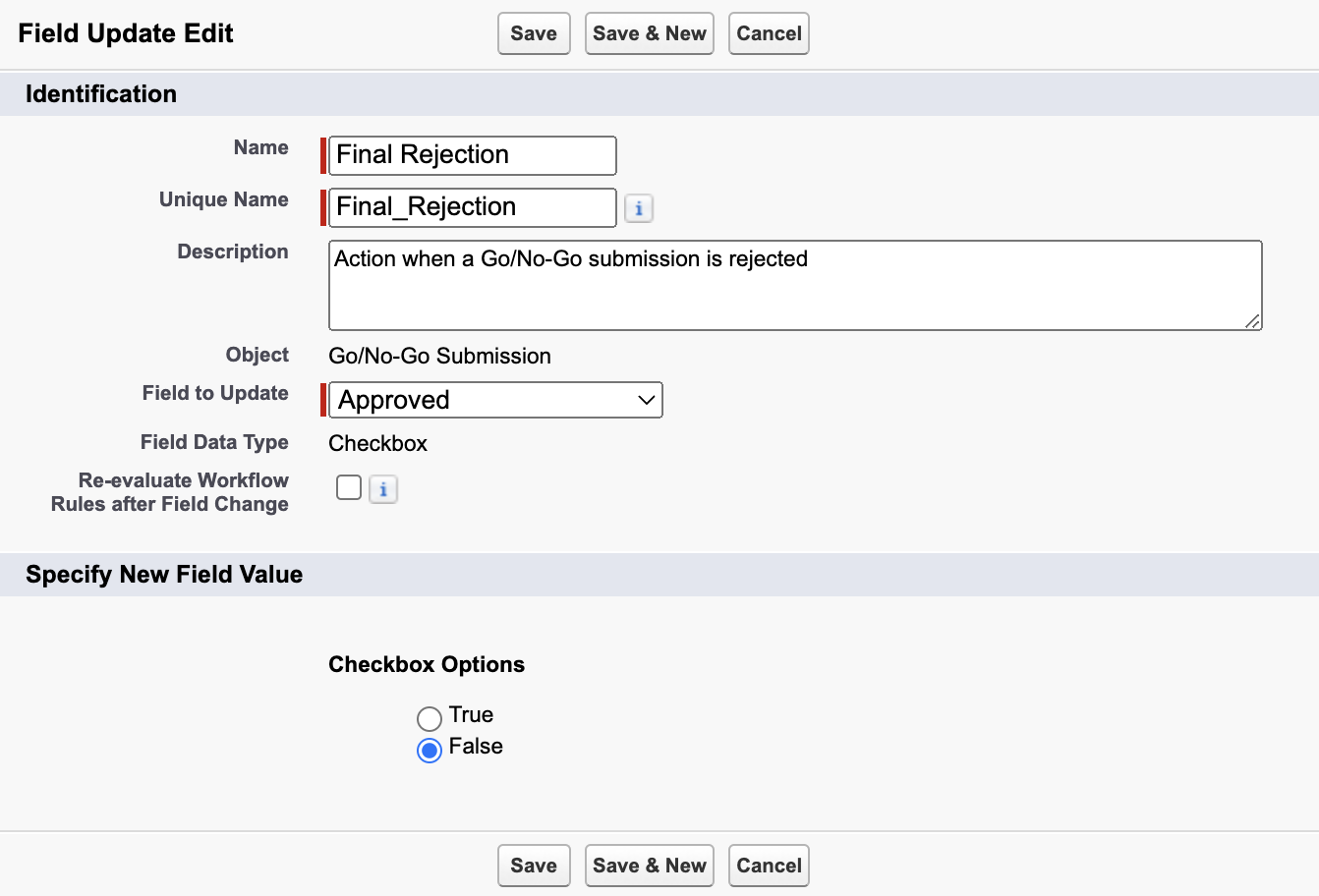Grab the Description text area resize handle
The image size is (1319, 896).
1252,321
